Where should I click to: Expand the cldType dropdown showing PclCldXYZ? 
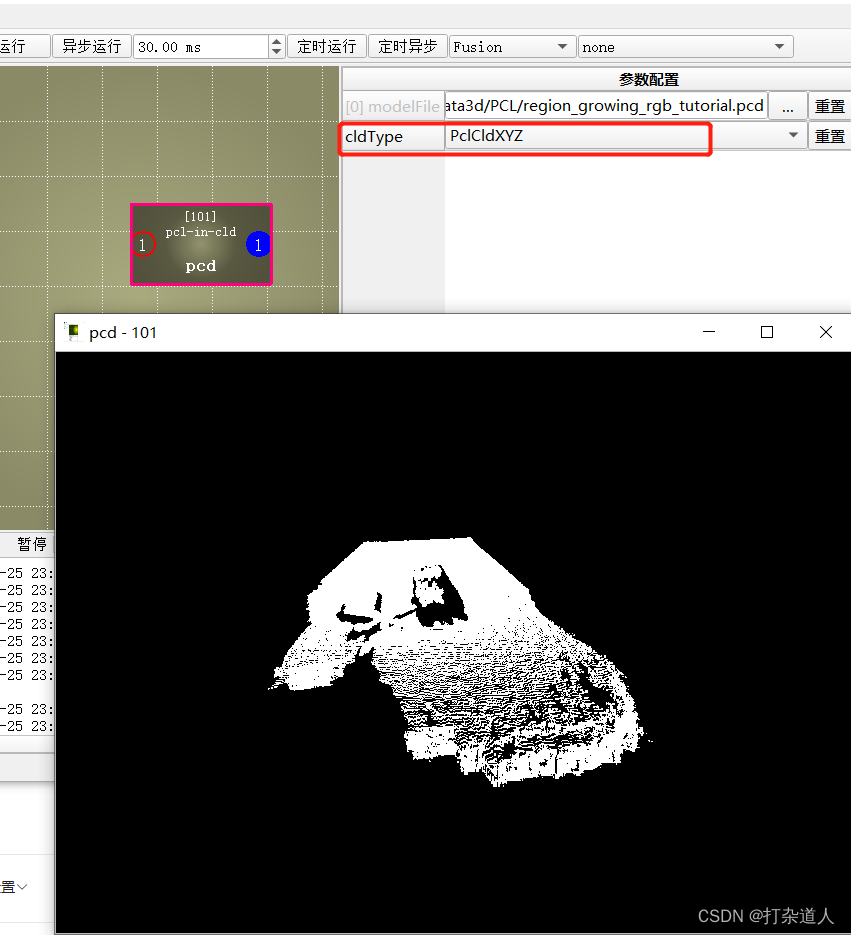[793, 136]
